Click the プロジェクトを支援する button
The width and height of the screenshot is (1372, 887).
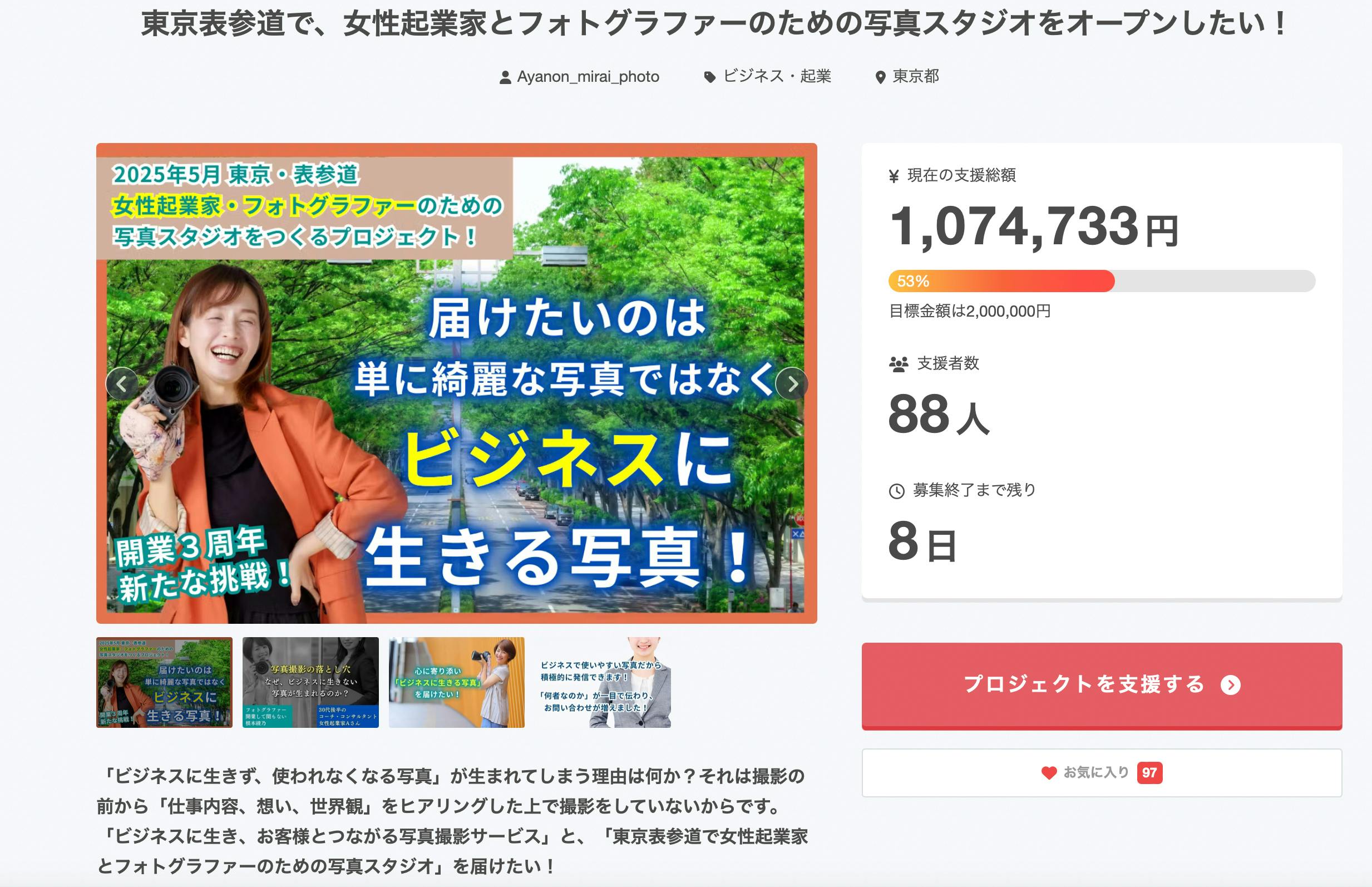[1102, 686]
